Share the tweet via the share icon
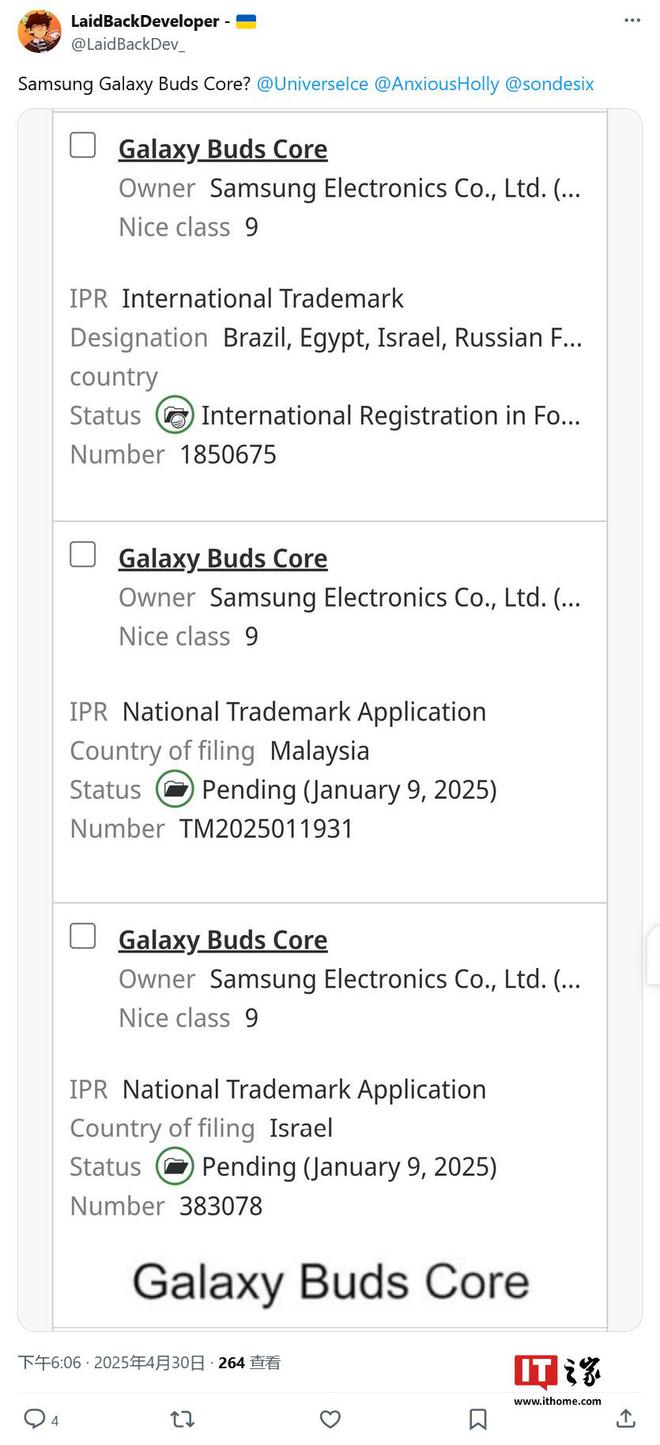660x1445 pixels. point(626,1418)
